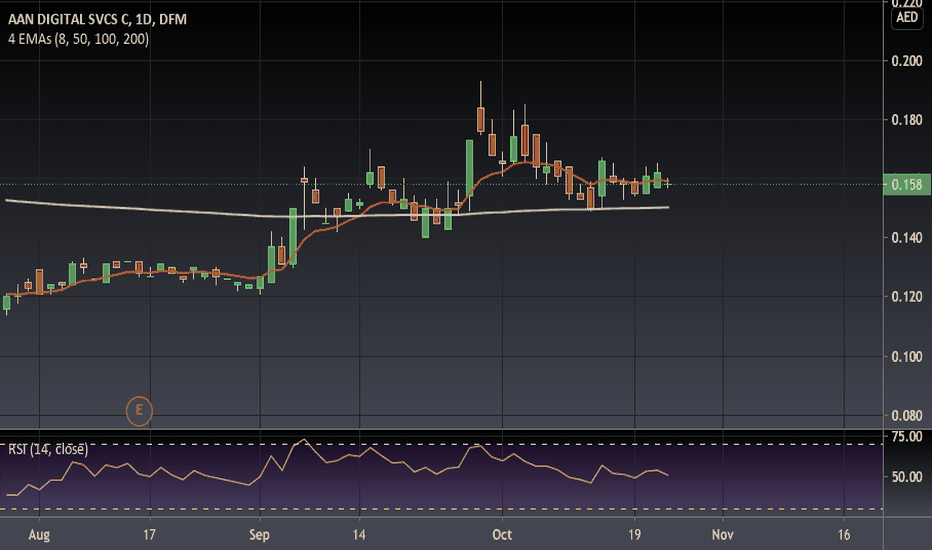This screenshot has height=550, width=932.
Task: Click the 0.140 price axis label
Action: pos(907,238)
